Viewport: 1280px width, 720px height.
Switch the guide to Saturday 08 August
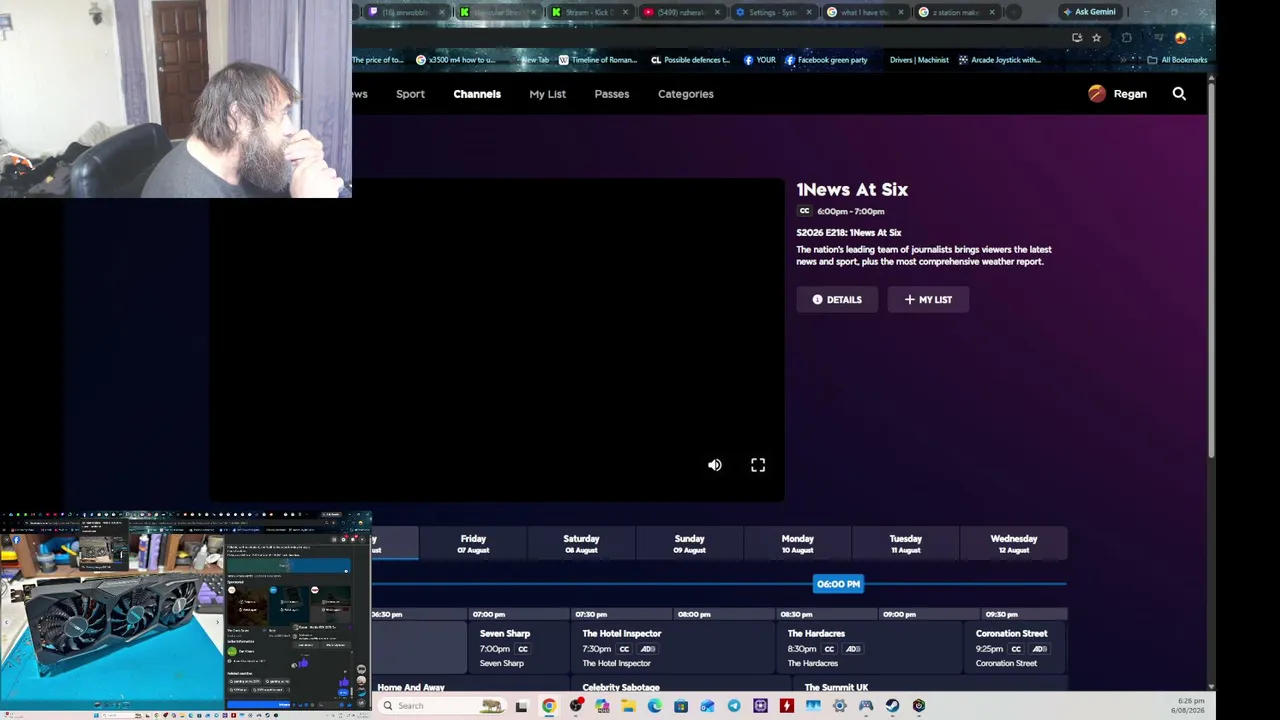(581, 544)
